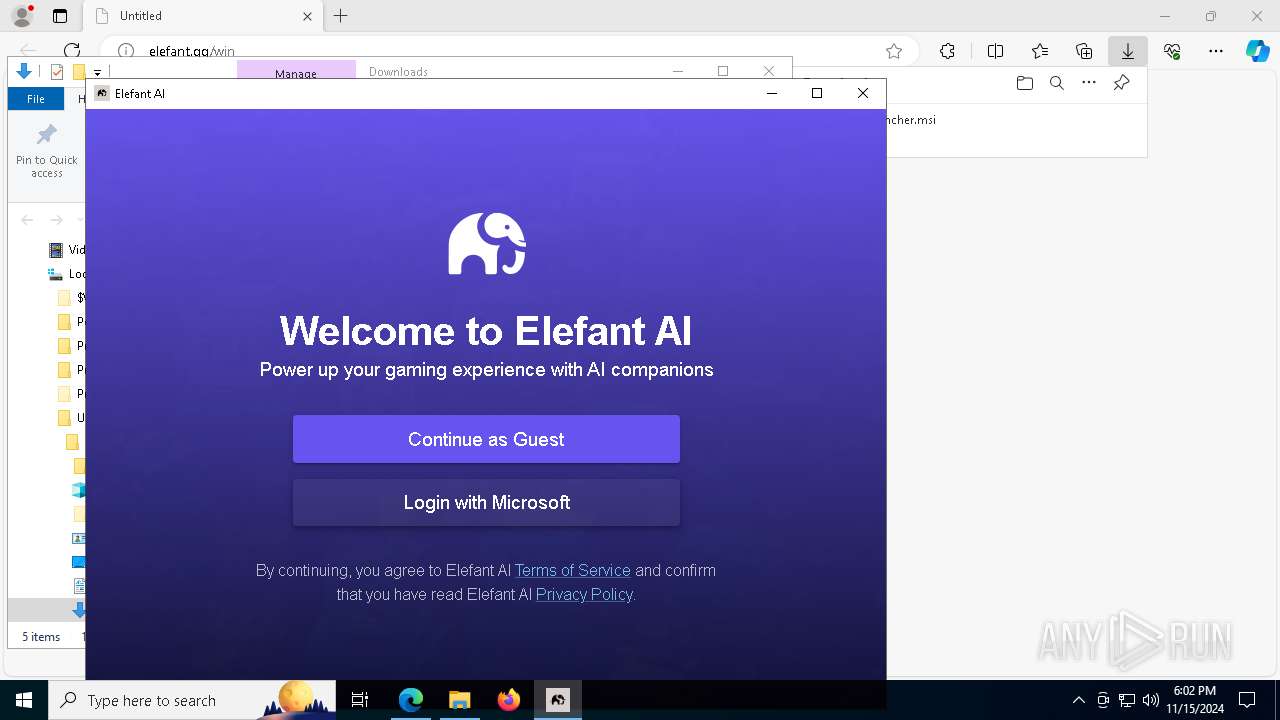Open downloads folder icon in Edge panel
Screen dimensions: 1280x720
(1024, 83)
